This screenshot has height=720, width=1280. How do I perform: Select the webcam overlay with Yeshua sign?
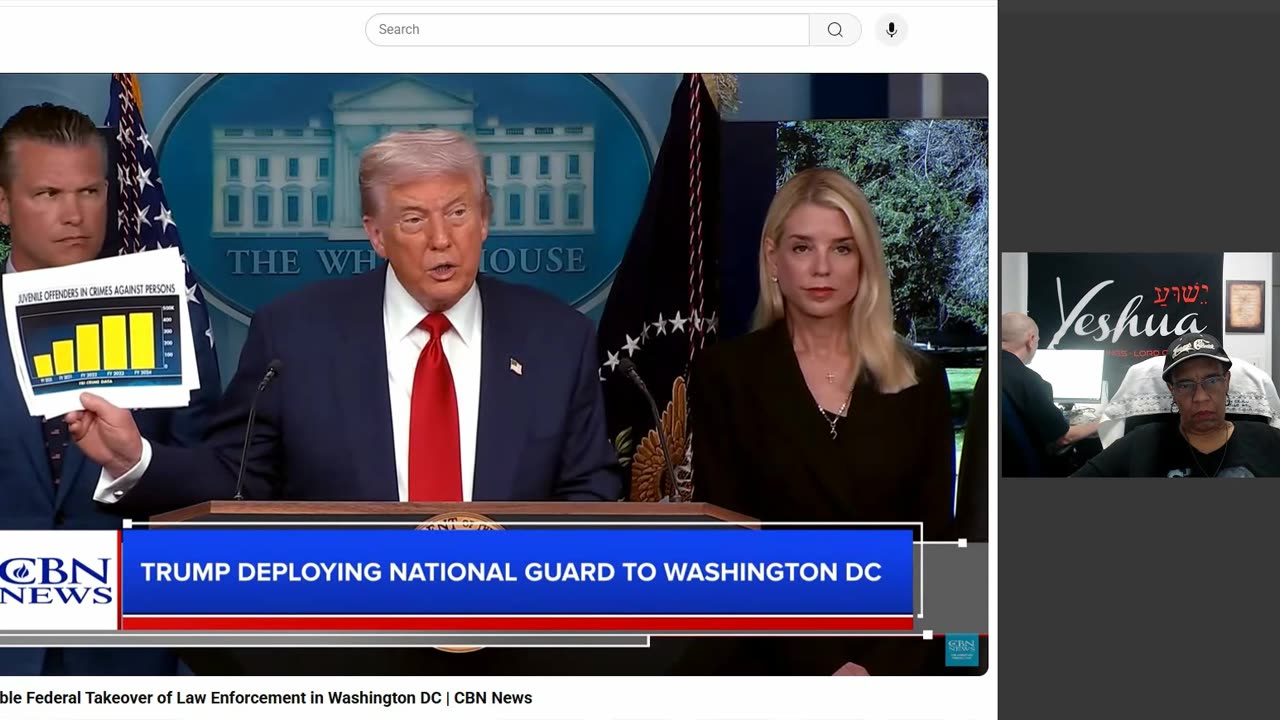1140,365
